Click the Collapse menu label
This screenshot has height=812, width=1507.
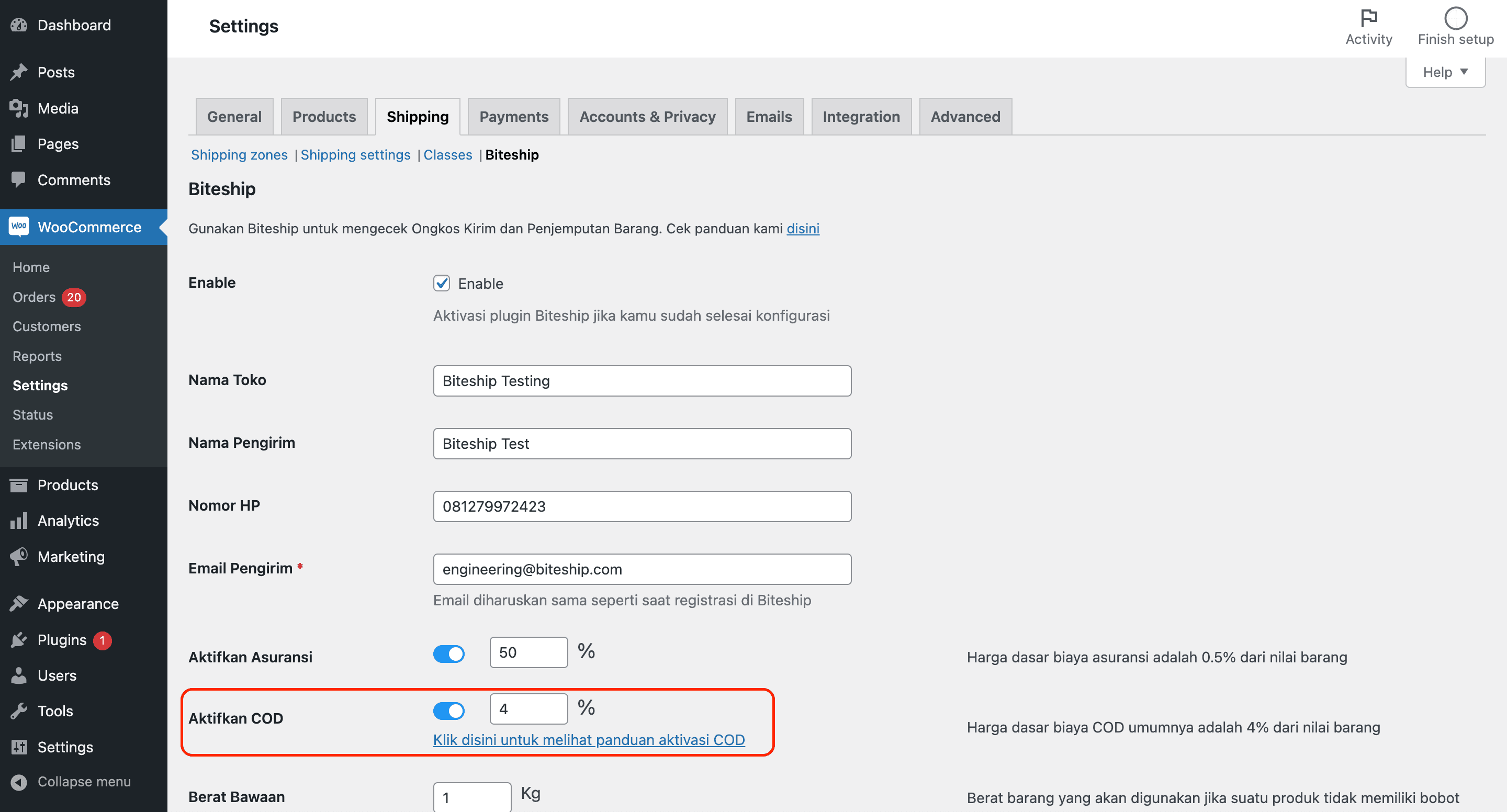pyautogui.click(x=84, y=782)
